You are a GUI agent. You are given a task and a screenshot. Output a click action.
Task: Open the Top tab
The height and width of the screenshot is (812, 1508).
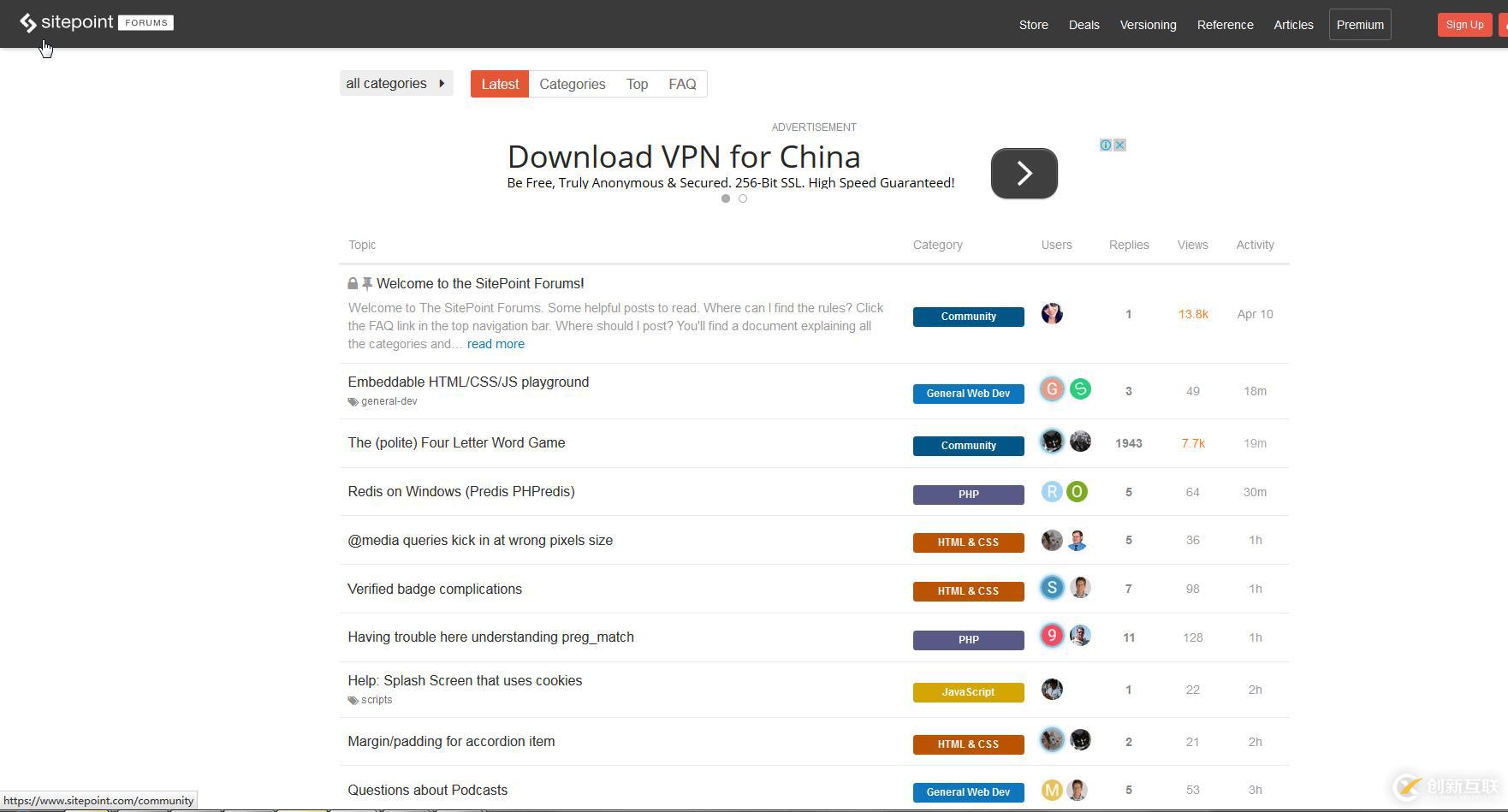tap(637, 84)
